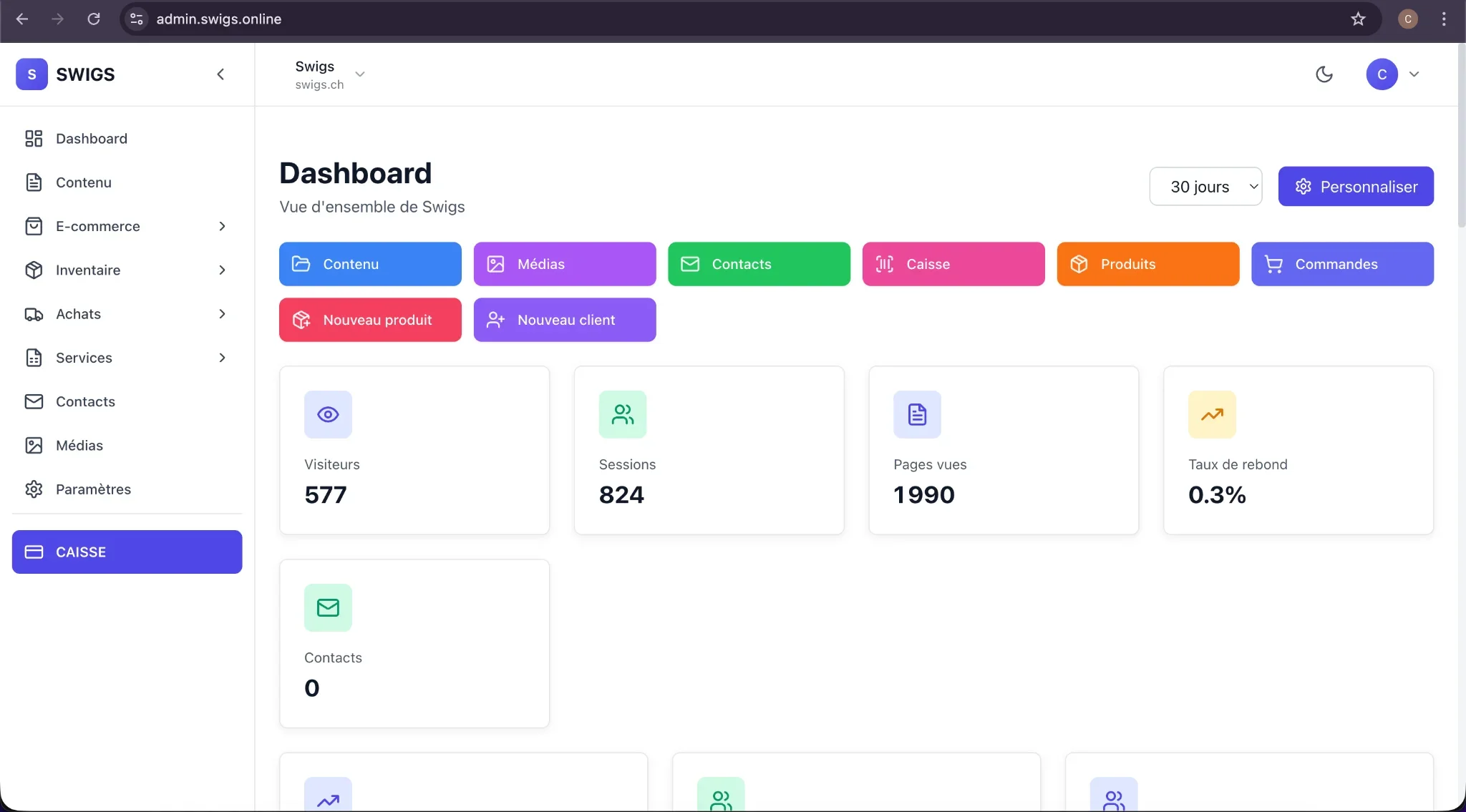This screenshot has width=1466, height=812.
Task: Bookmark the page with the star icon
Action: [x=1358, y=19]
